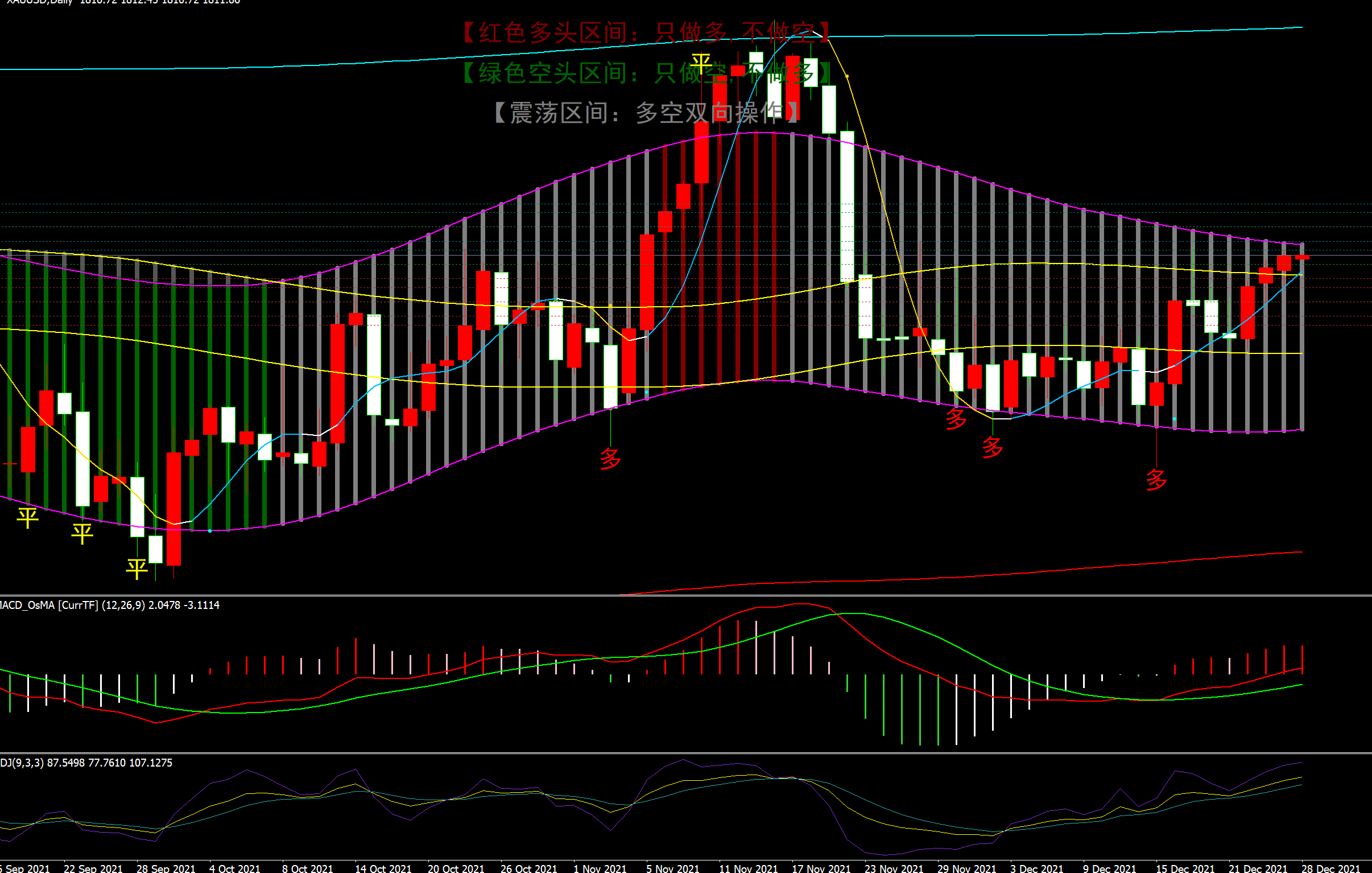Click the higher red 多 marker in late November
Viewport: 1372px width, 873px height.
pyautogui.click(x=956, y=418)
